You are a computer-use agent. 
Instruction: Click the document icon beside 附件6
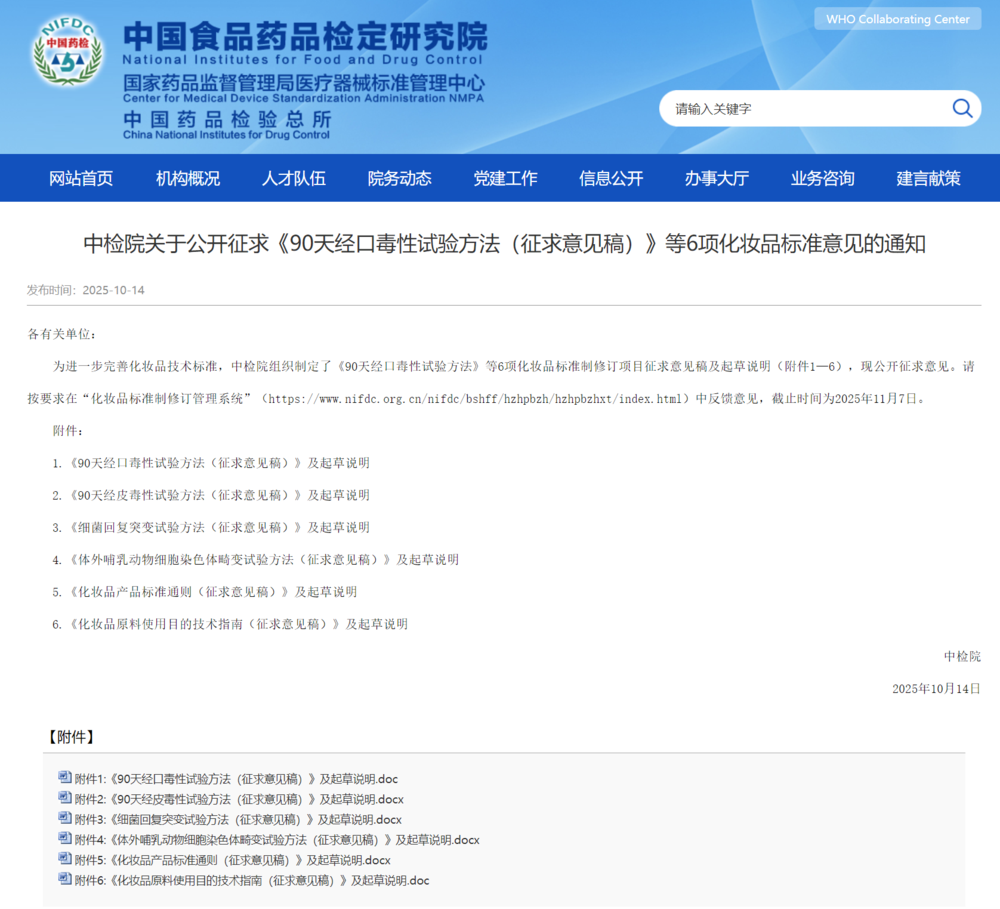[x=65, y=880]
